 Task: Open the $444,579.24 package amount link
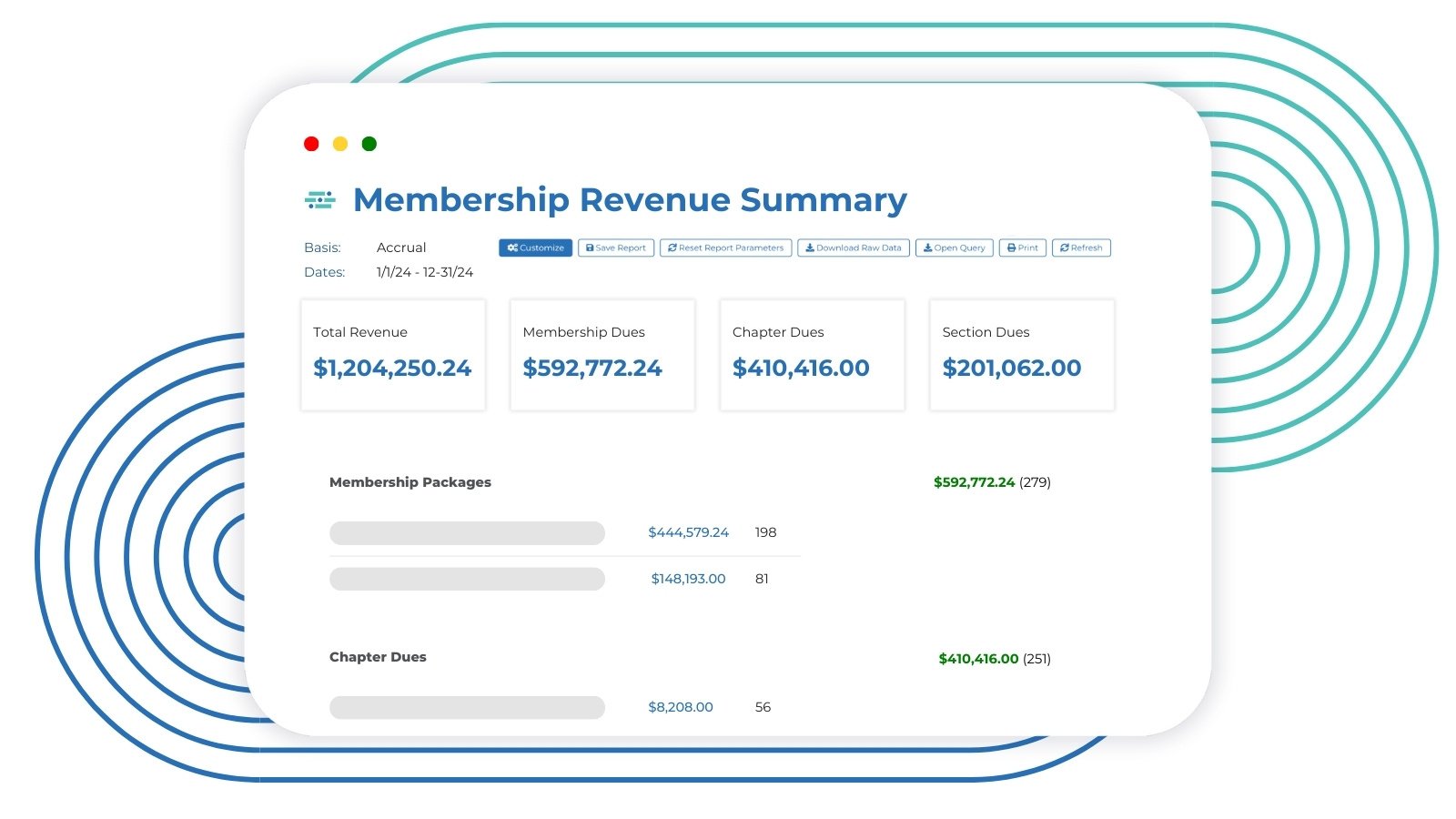[x=688, y=532]
